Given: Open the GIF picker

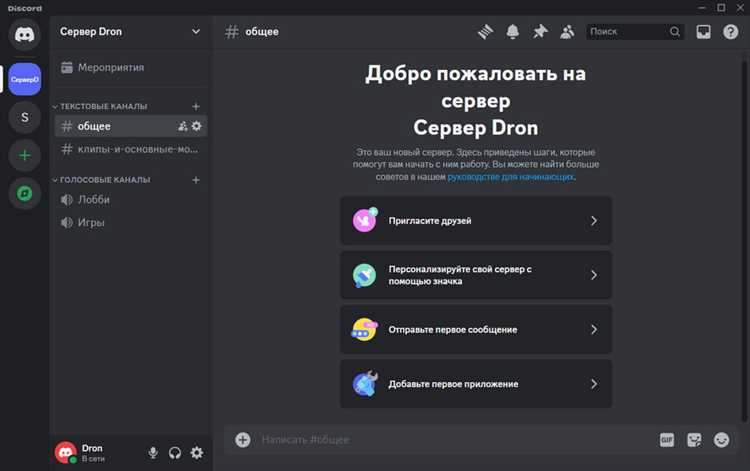Looking at the screenshot, I should (667, 439).
